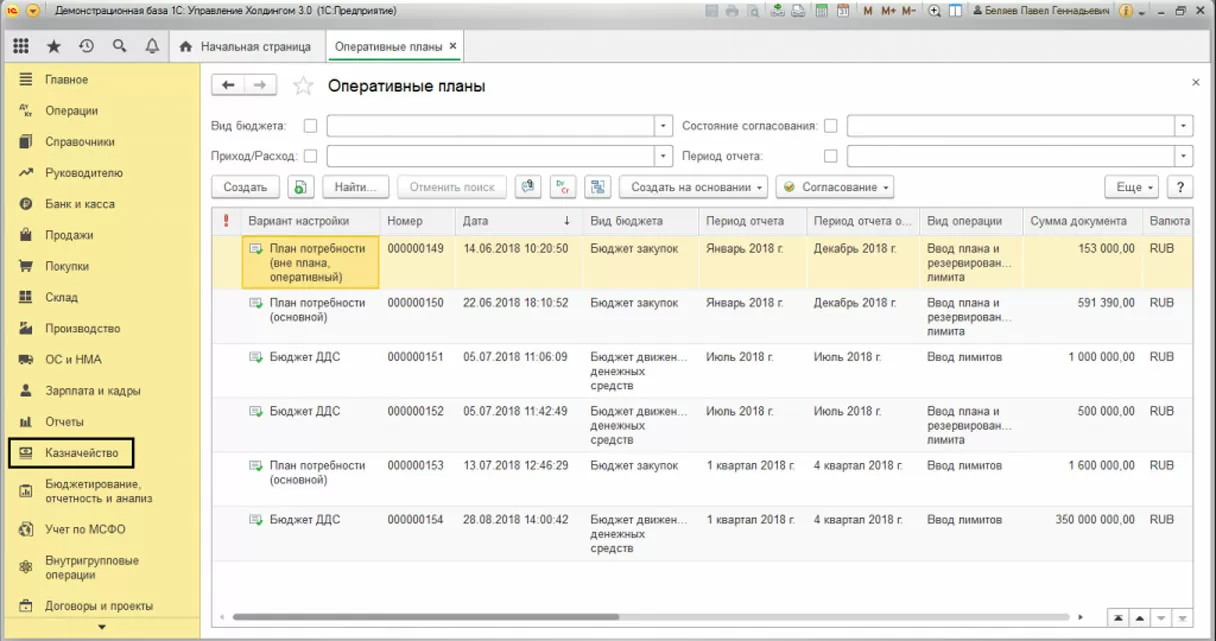
Task: Open the sections menu grid icon
Action: click(x=21, y=46)
